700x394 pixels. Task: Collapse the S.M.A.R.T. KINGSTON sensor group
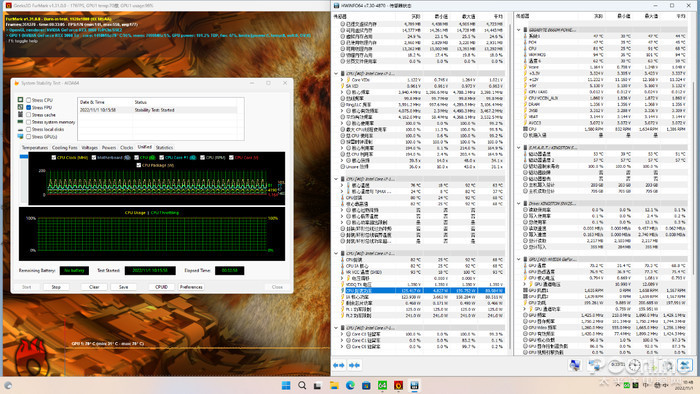click(519, 147)
